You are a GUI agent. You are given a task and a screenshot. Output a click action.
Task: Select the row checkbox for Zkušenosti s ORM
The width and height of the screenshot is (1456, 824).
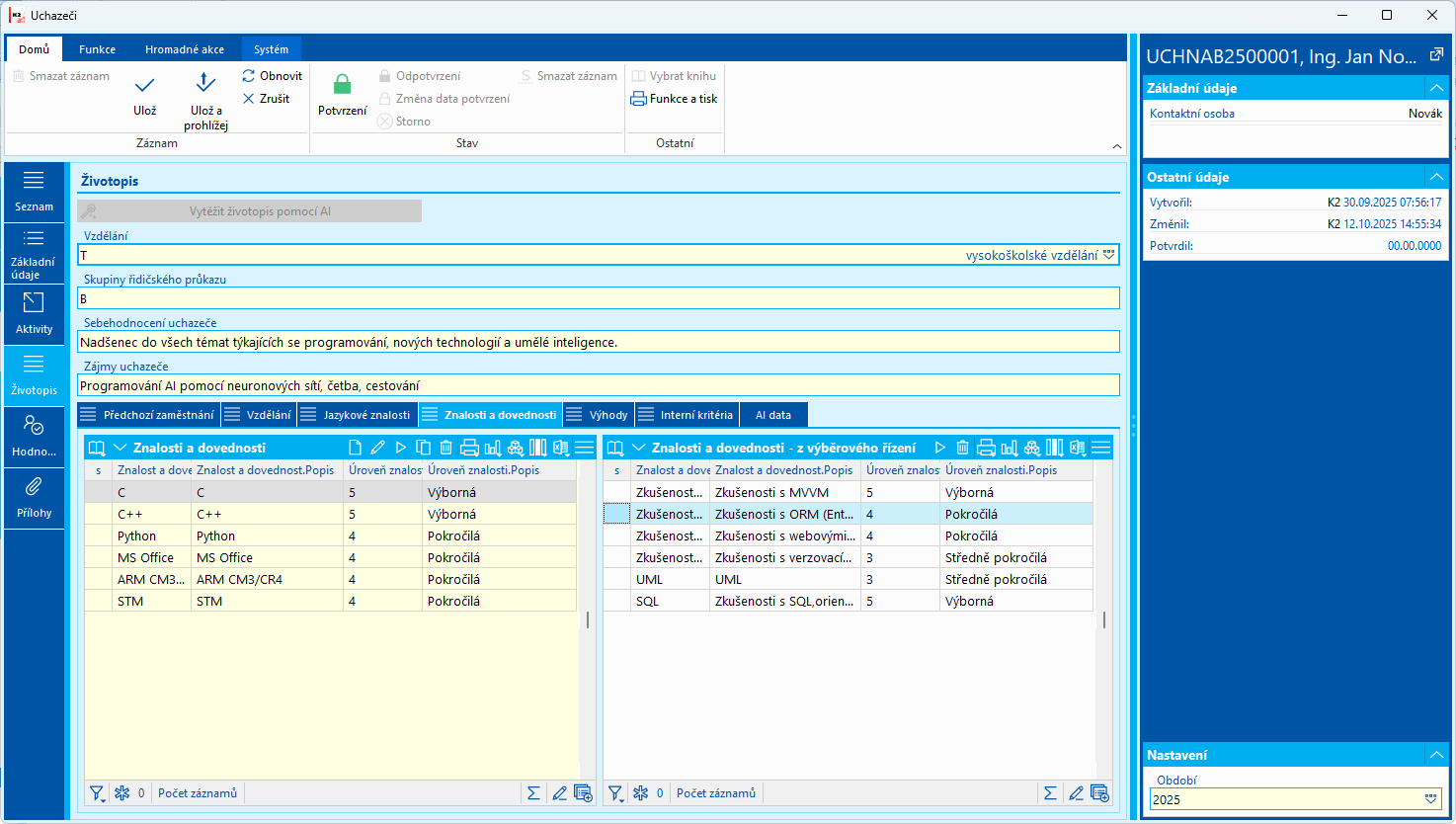tap(616, 514)
